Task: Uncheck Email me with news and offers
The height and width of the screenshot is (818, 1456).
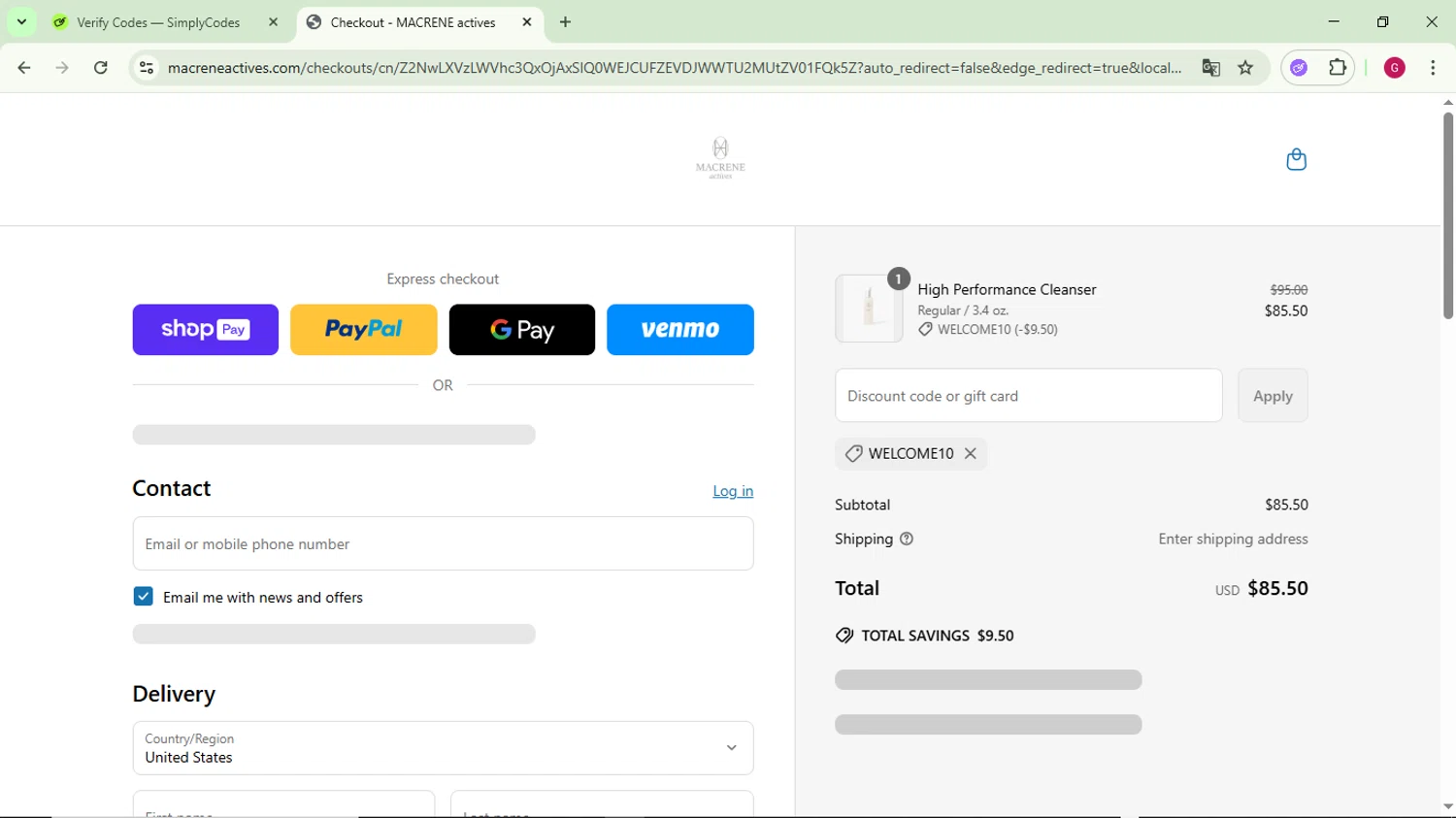Action: 143,597
